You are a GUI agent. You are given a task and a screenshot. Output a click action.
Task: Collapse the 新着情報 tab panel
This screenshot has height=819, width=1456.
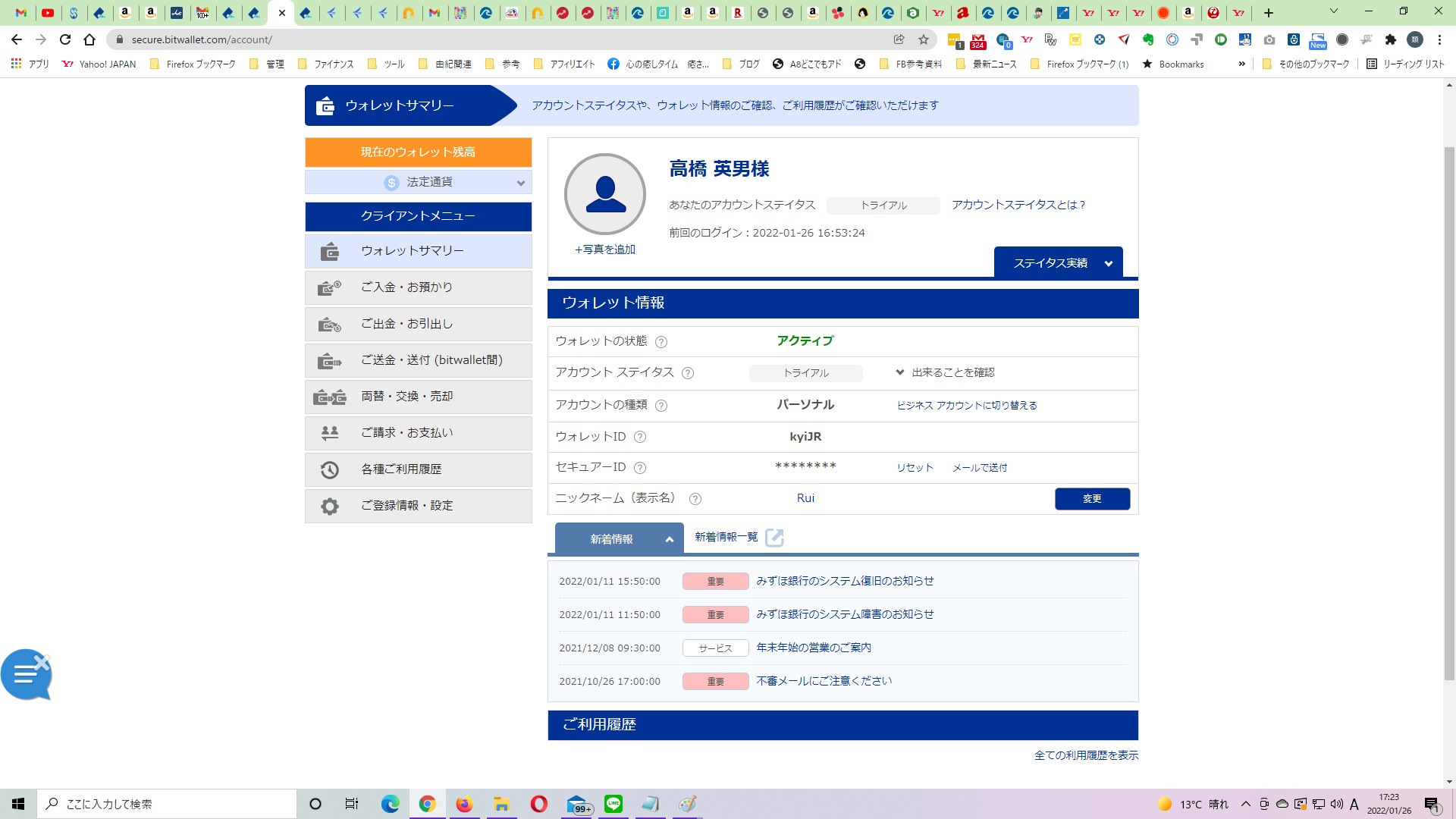[x=619, y=538]
